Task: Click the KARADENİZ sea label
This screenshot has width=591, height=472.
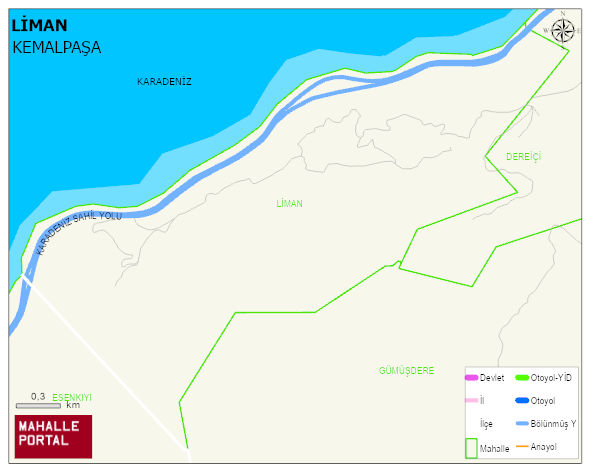Action: [x=164, y=81]
